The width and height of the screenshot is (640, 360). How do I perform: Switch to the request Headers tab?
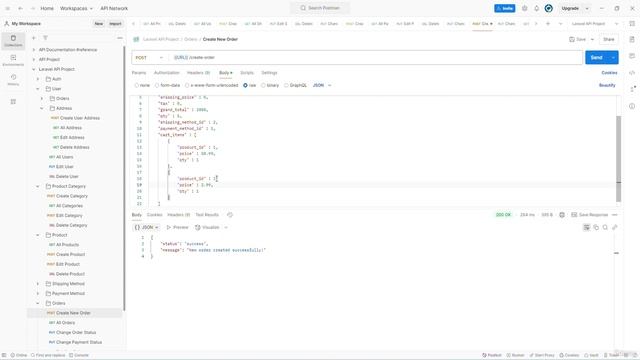(x=198, y=73)
